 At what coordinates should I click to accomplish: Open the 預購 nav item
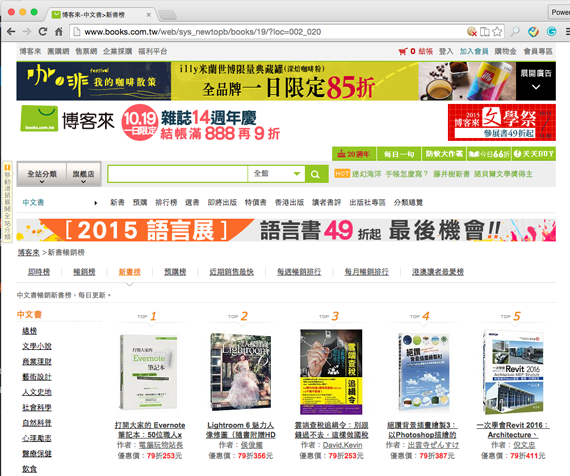point(140,203)
